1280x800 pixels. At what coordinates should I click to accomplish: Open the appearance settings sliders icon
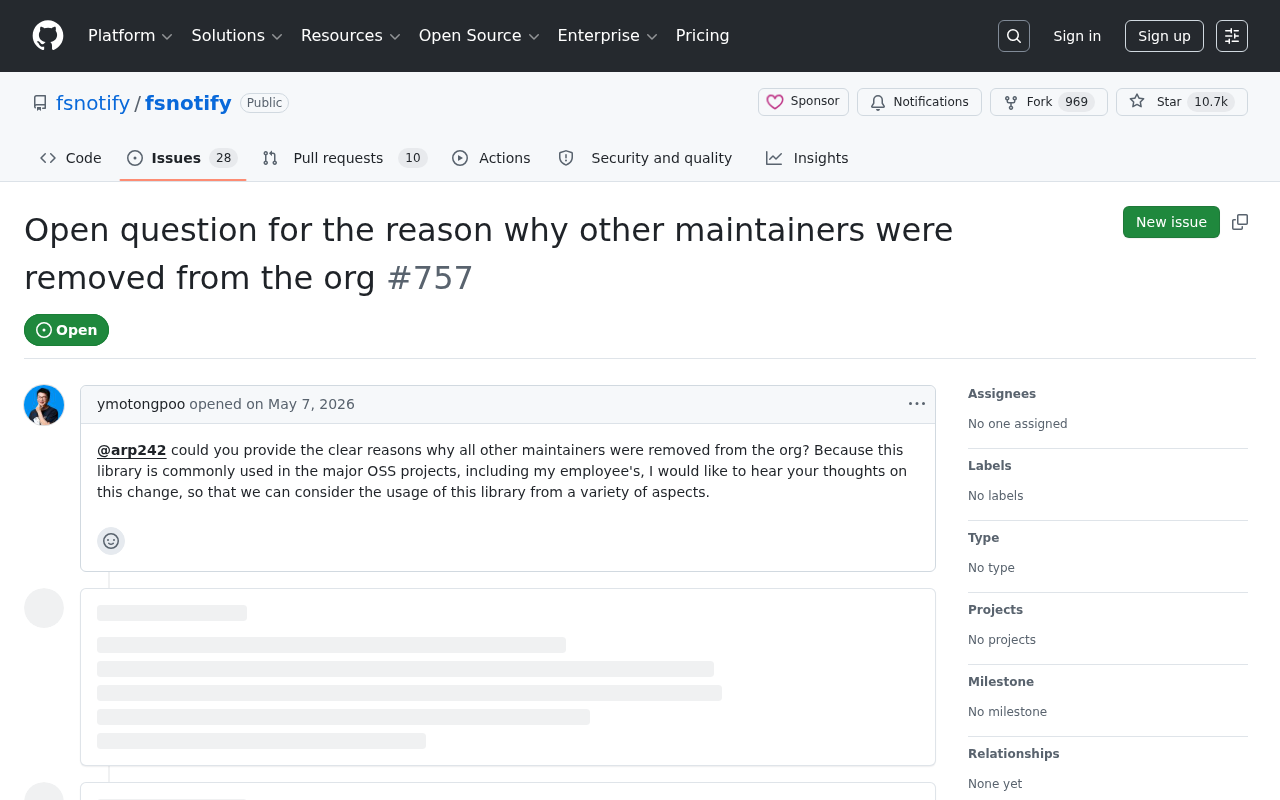coord(1232,36)
